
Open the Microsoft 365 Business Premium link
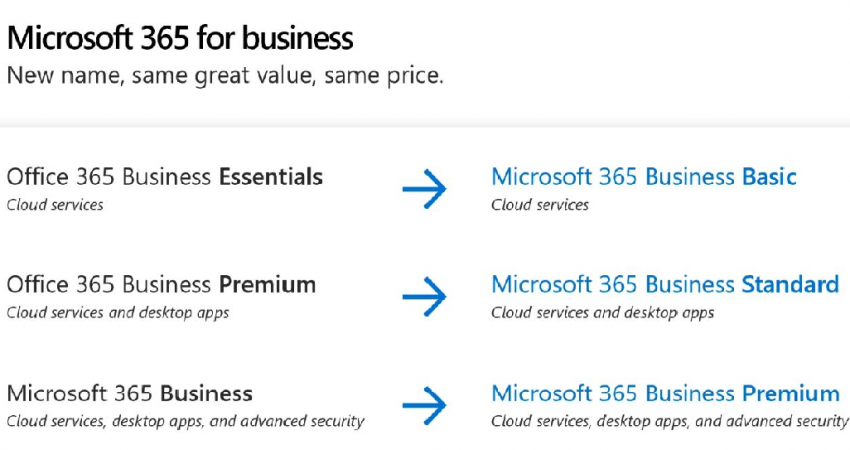[665, 393]
